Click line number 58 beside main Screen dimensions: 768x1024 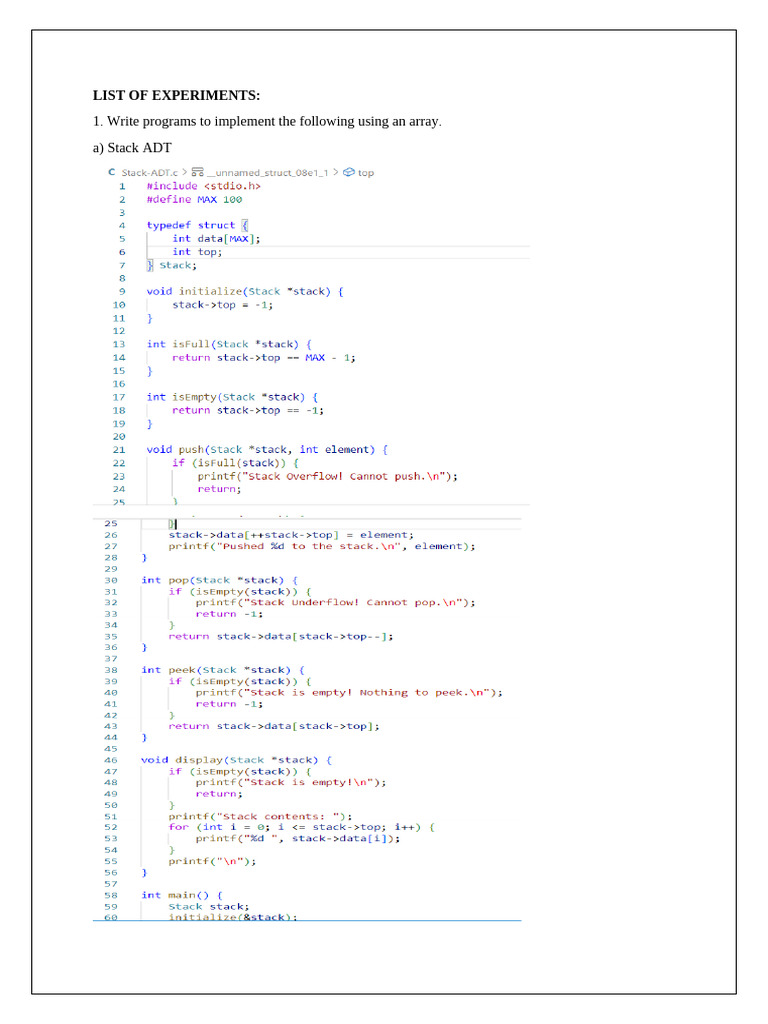111,895
